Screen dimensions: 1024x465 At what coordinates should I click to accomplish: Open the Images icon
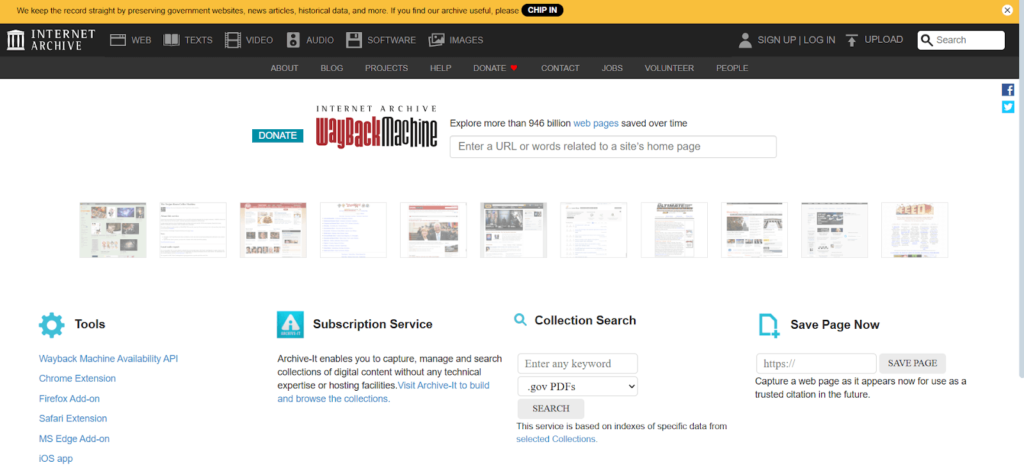point(436,40)
